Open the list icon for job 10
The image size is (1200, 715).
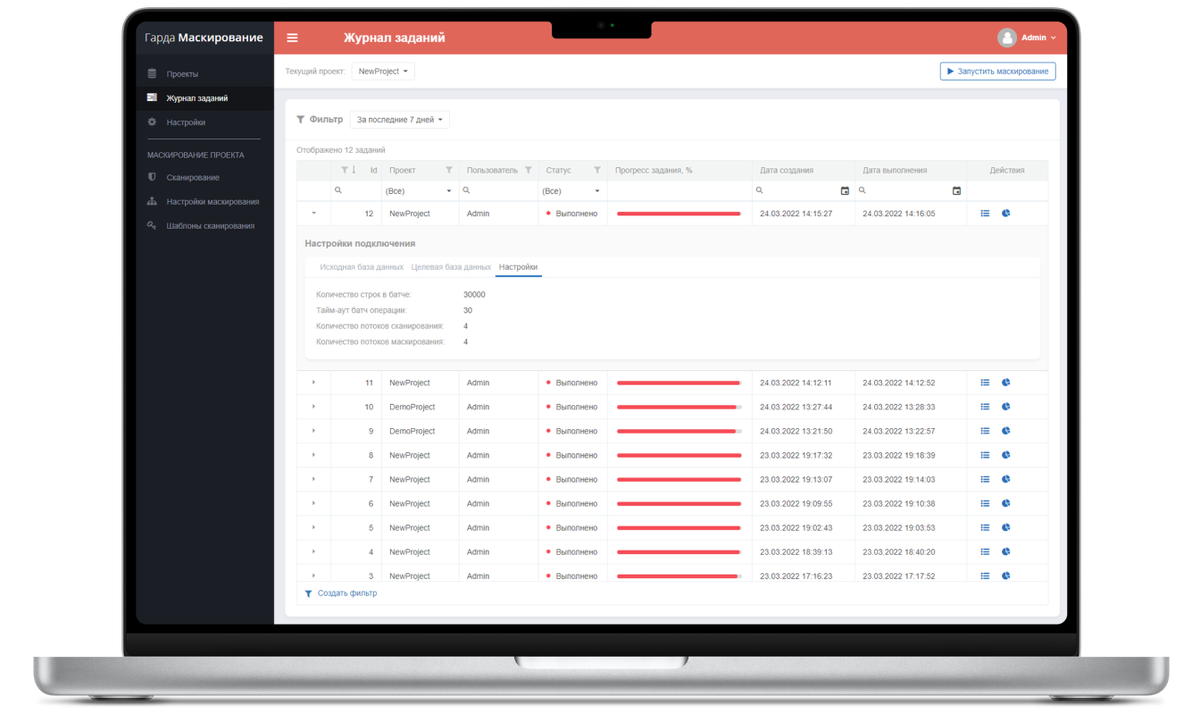[x=985, y=407]
